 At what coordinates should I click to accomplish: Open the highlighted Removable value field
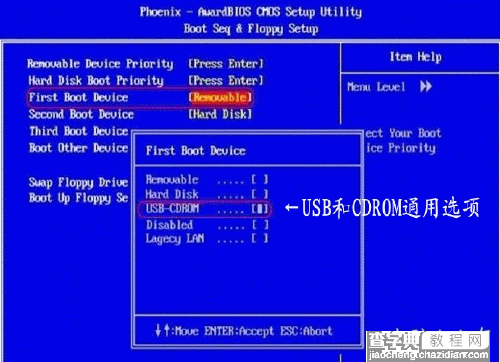(x=220, y=97)
